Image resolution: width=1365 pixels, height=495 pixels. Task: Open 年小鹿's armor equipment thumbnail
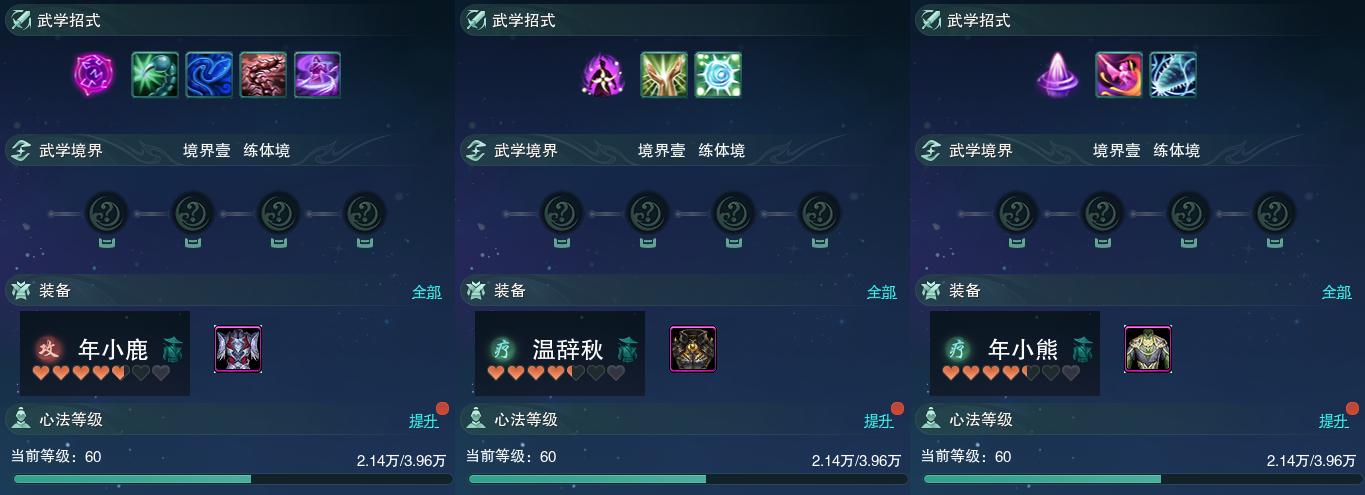click(238, 349)
